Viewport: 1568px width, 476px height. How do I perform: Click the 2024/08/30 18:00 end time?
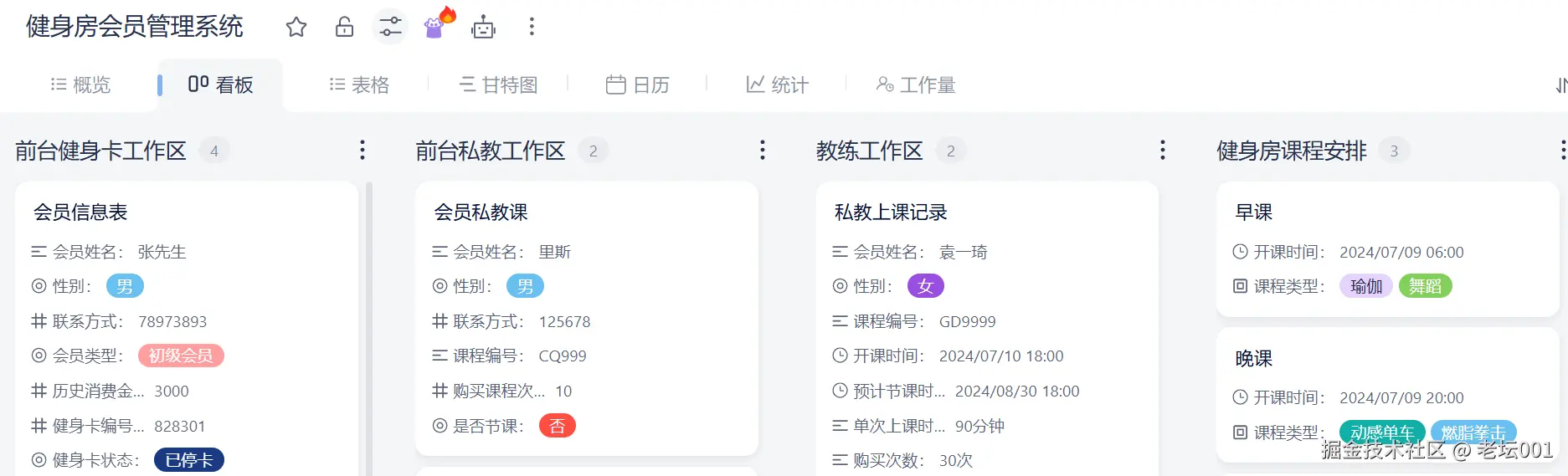pos(1017,391)
